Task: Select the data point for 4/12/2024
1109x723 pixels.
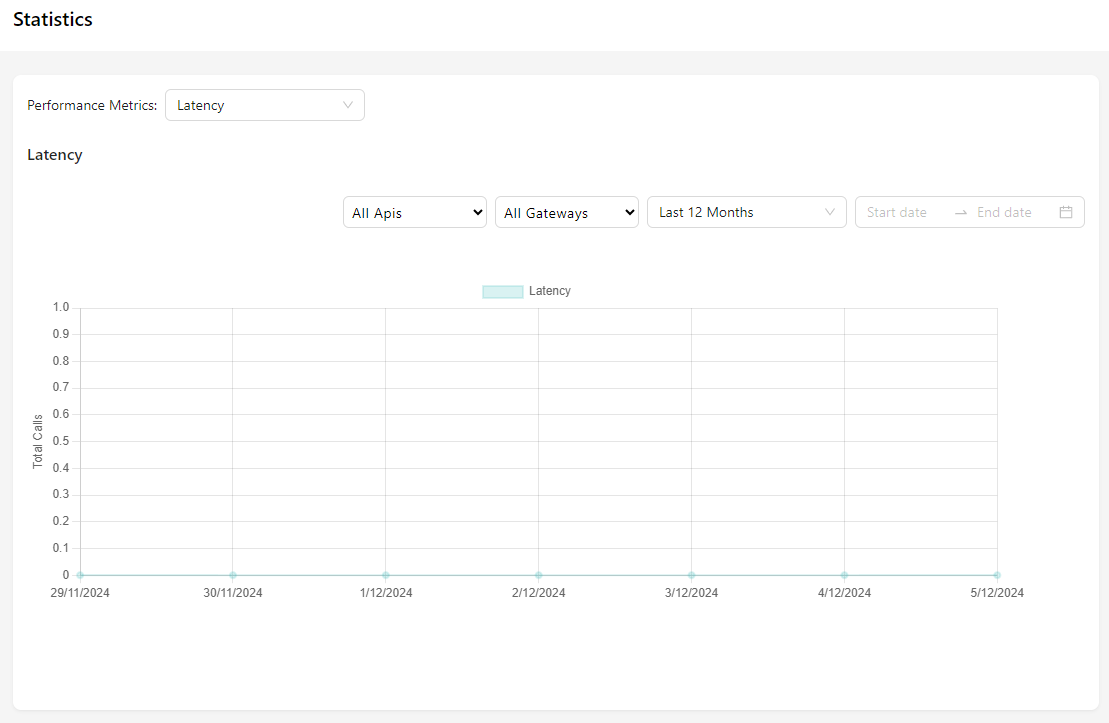Action: tap(844, 575)
